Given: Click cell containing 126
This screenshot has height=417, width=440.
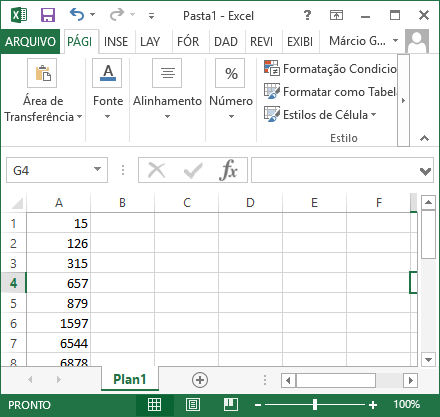Looking at the screenshot, I should (59, 243).
